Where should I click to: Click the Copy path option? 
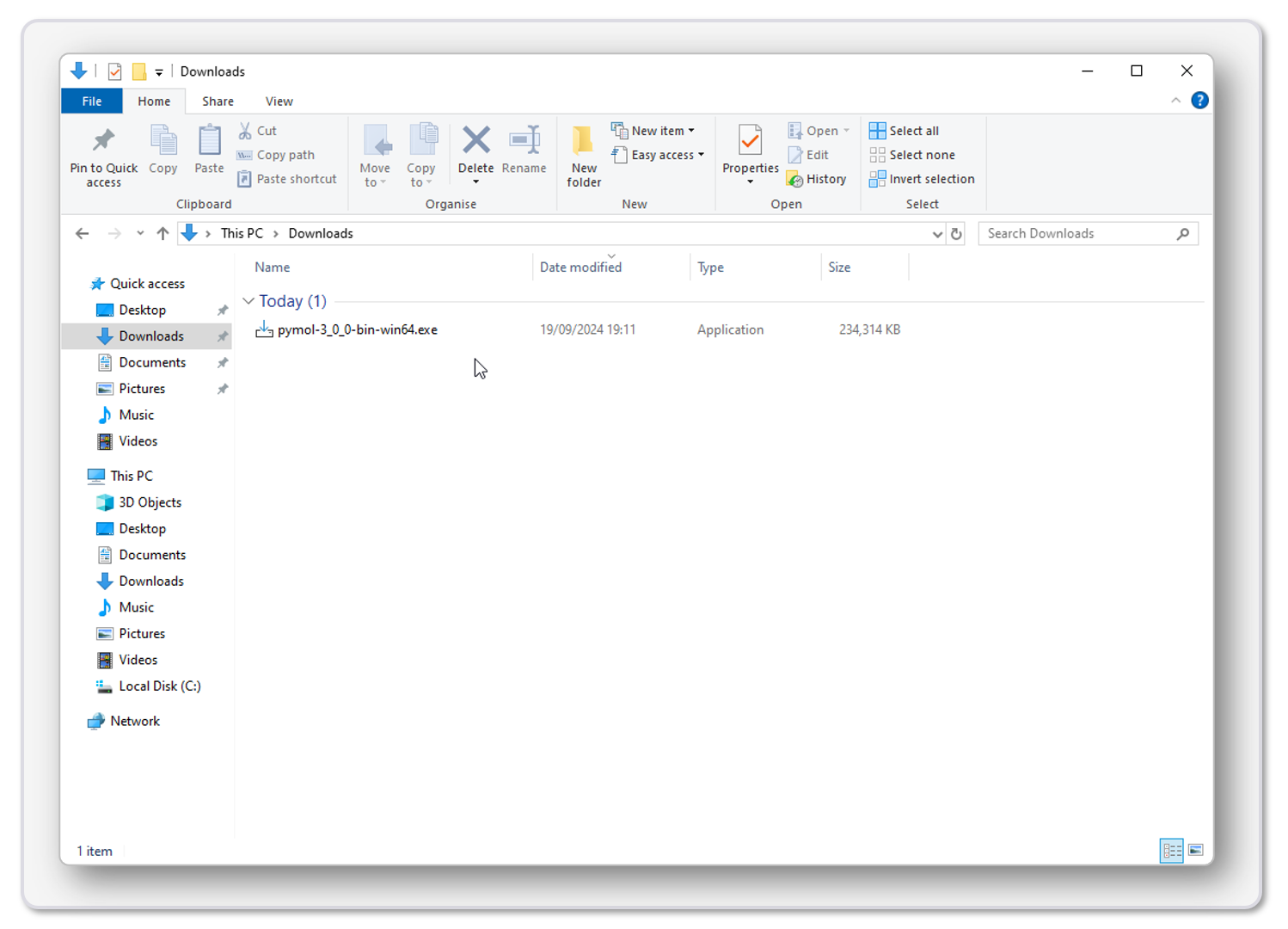click(276, 155)
